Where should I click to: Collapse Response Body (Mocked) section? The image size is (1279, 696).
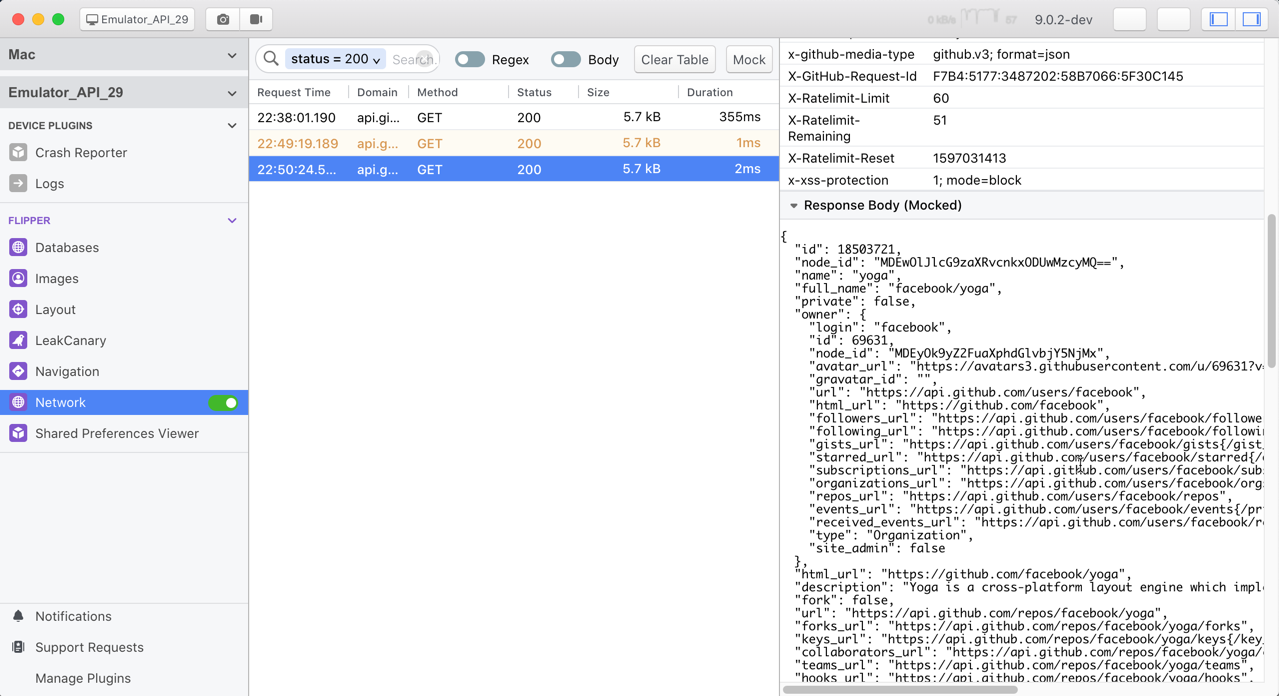[794, 206]
